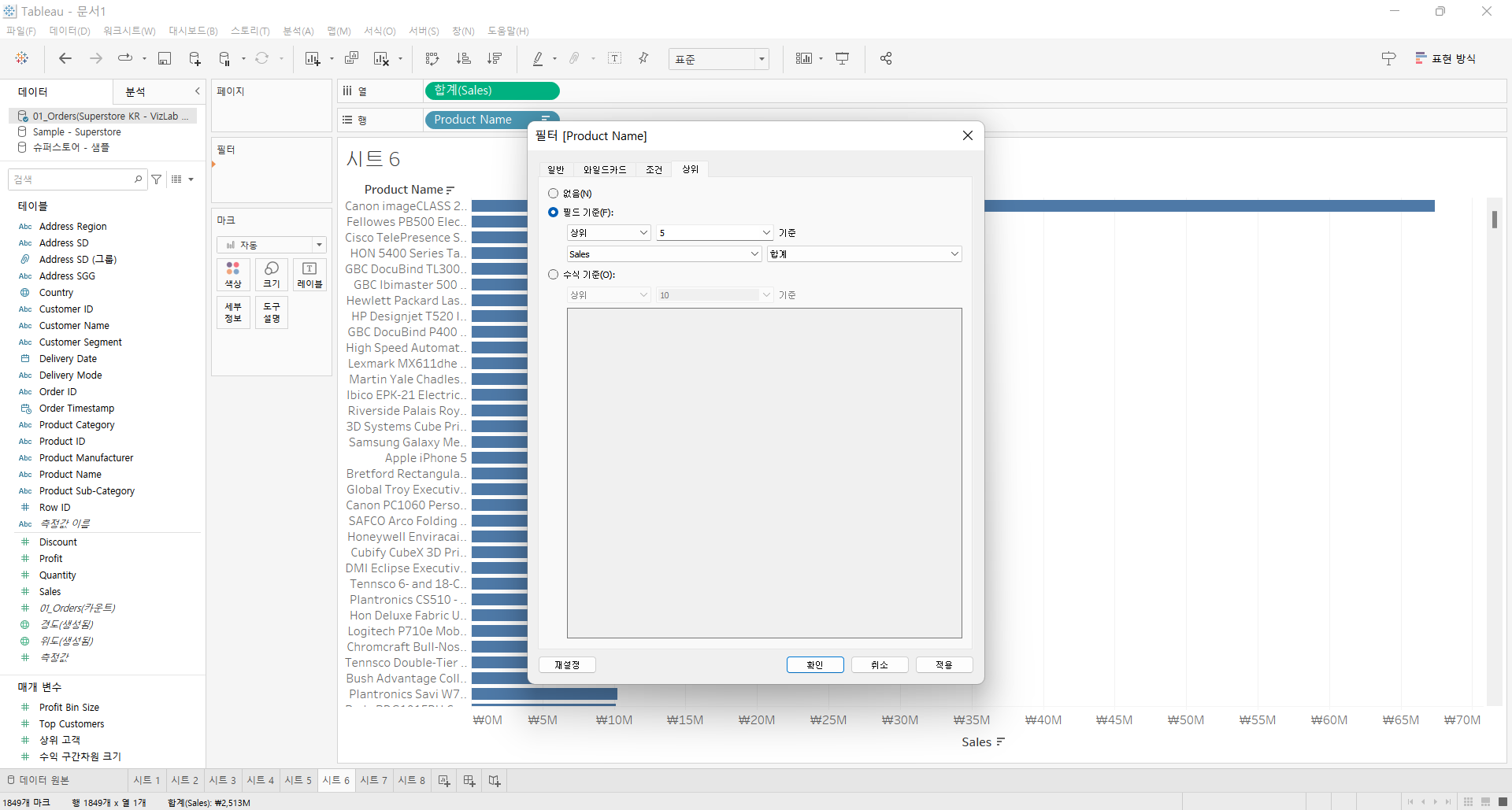Select the Profit measure field

point(50,558)
